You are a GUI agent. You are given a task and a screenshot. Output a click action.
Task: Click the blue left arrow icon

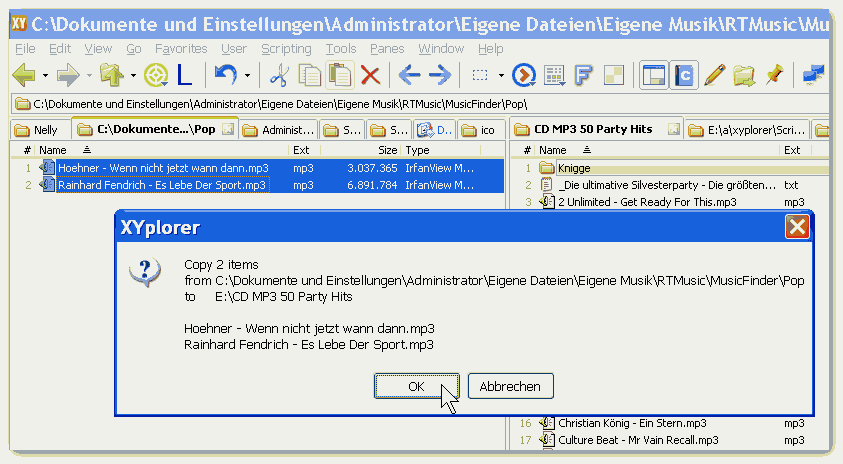coord(409,75)
